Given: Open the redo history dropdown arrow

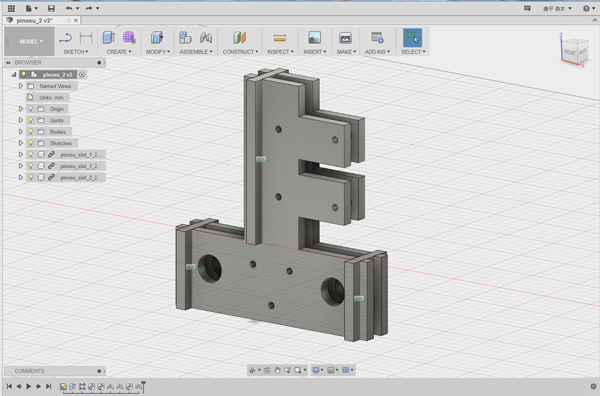Looking at the screenshot, I should tap(98, 8).
